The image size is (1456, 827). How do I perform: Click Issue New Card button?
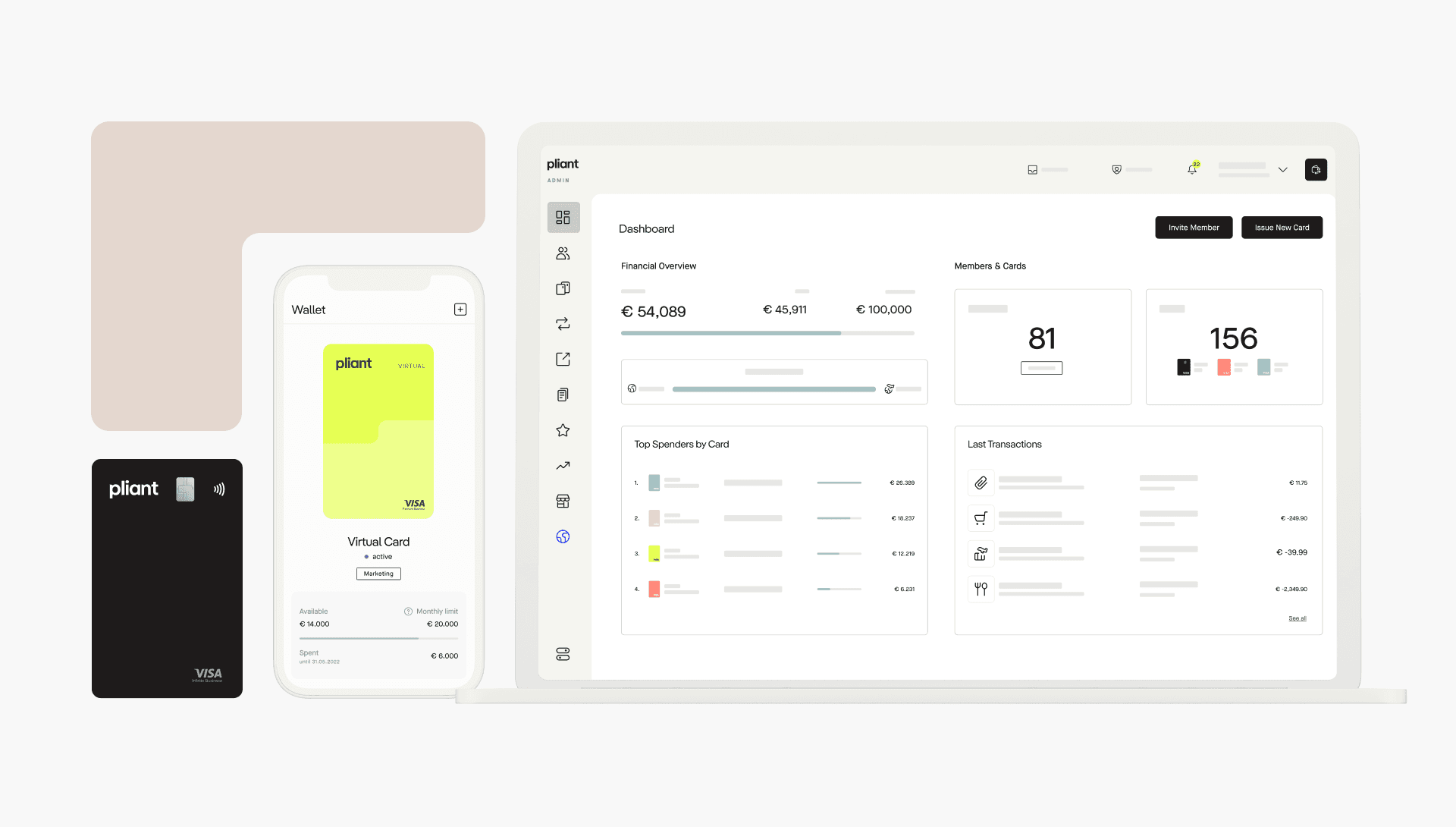coord(1282,228)
